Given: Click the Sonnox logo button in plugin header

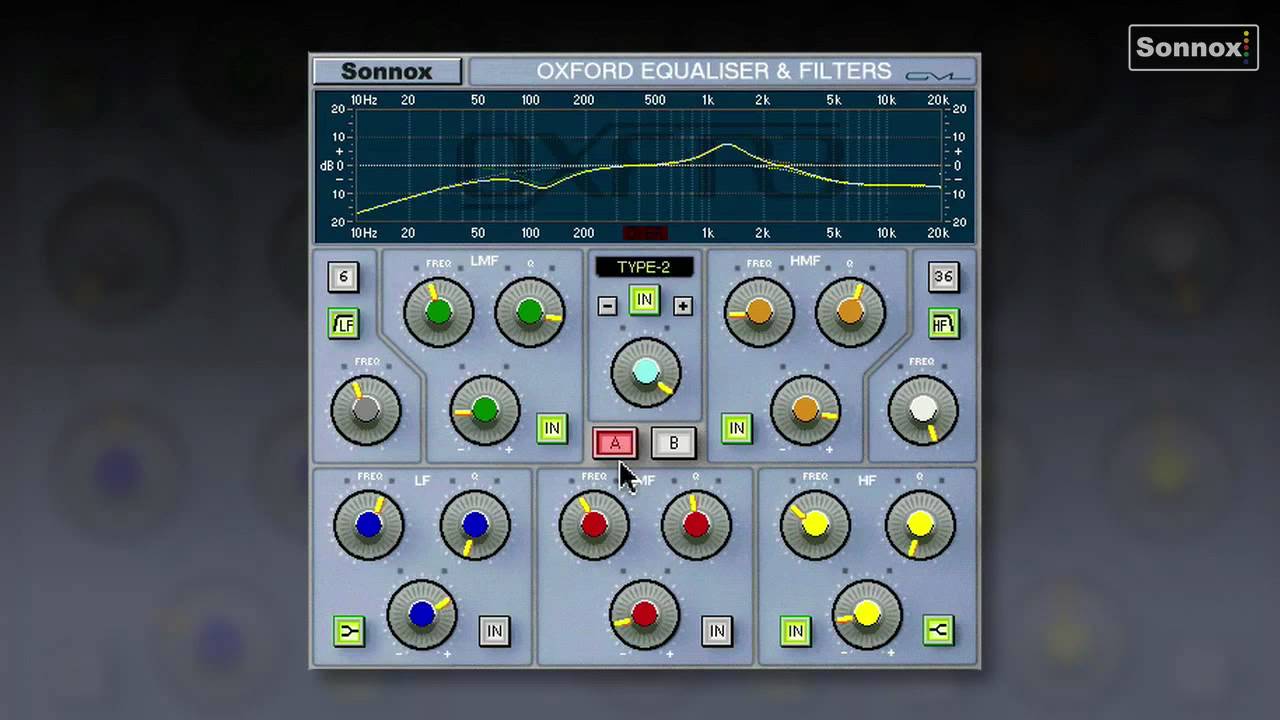Looking at the screenshot, I should (387, 71).
